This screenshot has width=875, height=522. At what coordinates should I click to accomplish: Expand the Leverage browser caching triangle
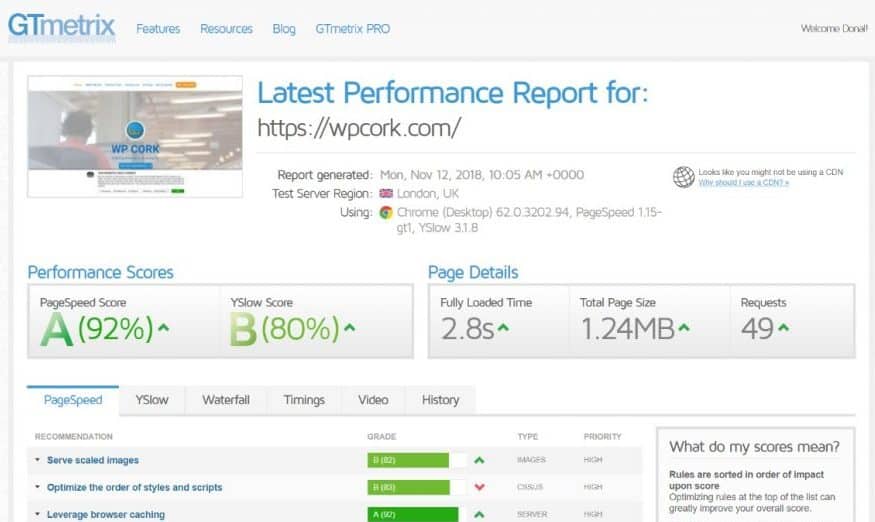[x=37, y=514]
